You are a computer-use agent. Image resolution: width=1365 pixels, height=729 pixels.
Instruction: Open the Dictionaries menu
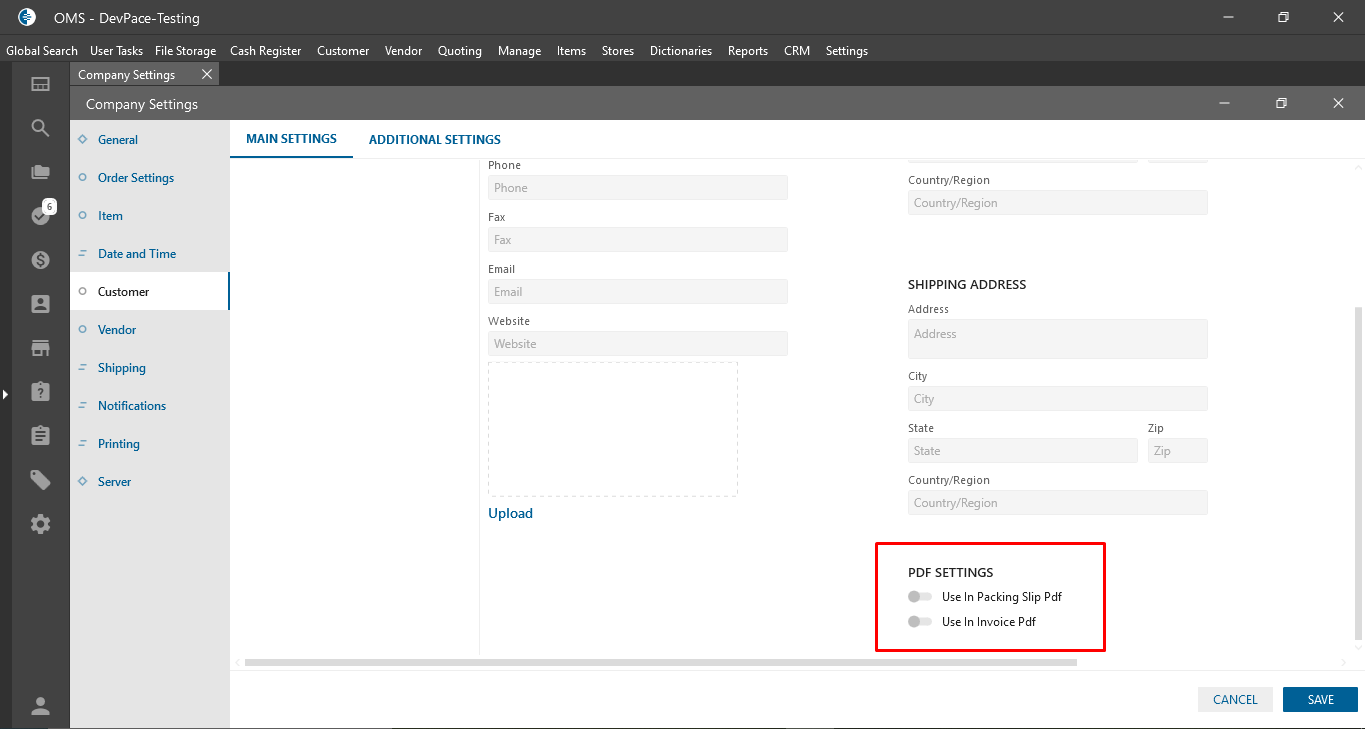(680, 51)
